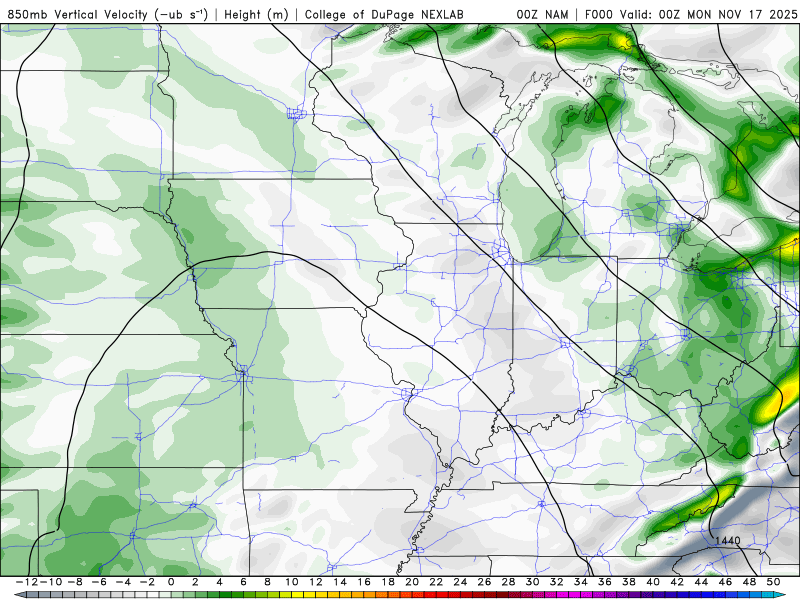Click the '32' value on the color scale
The image size is (800, 600).
pos(557,582)
